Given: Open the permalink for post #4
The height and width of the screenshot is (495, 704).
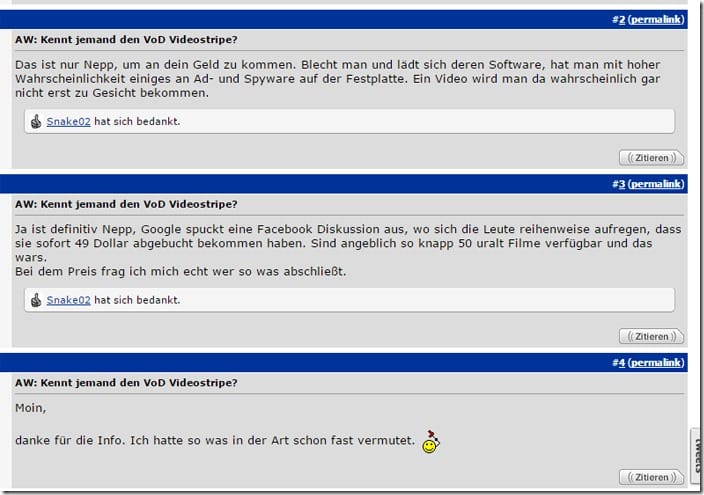Looking at the screenshot, I should [x=656, y=362].
